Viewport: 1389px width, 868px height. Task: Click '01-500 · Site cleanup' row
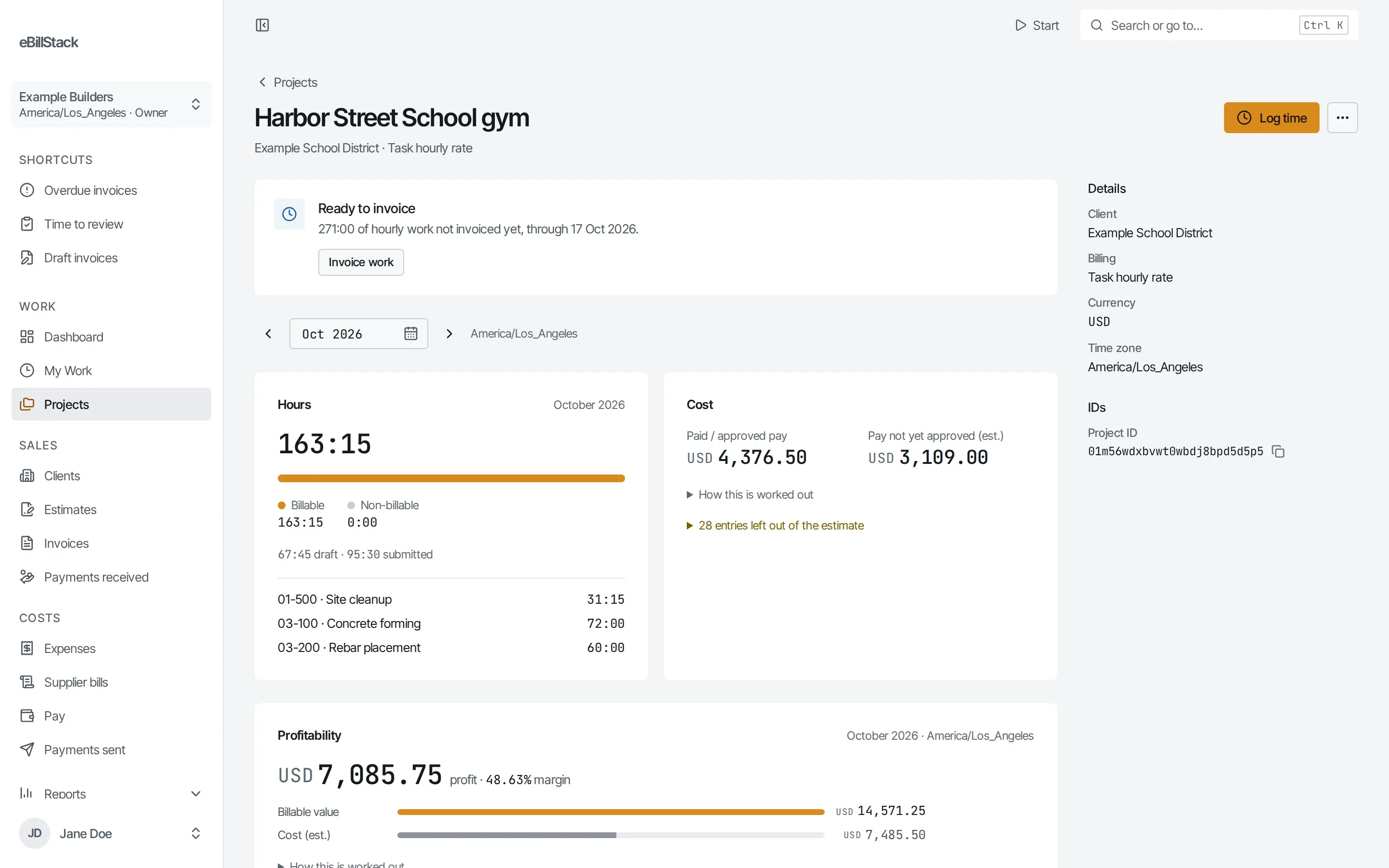pyautogui.click(x=451, y=599)
